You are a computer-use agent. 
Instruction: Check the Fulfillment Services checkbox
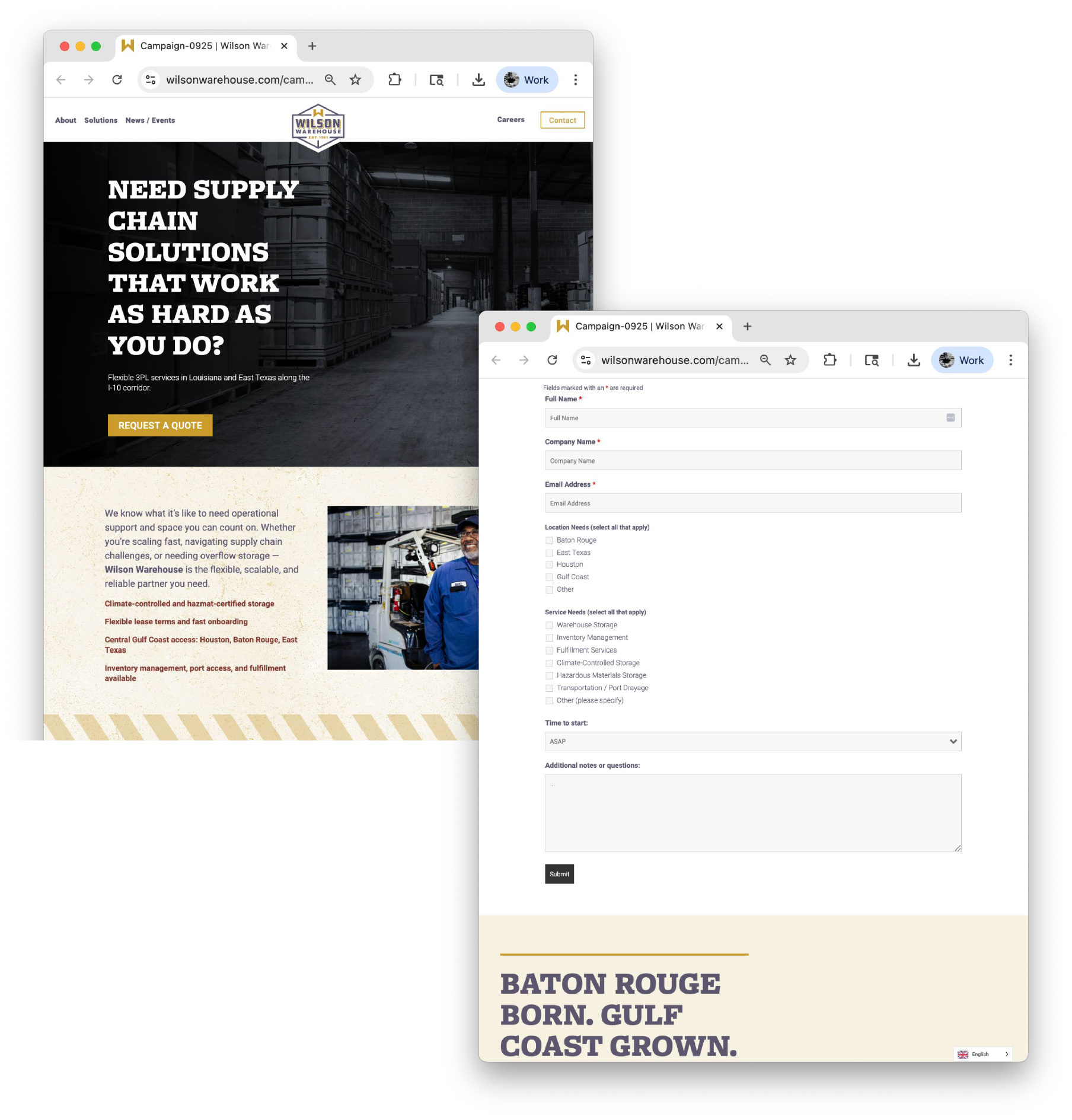pos(549,651)
